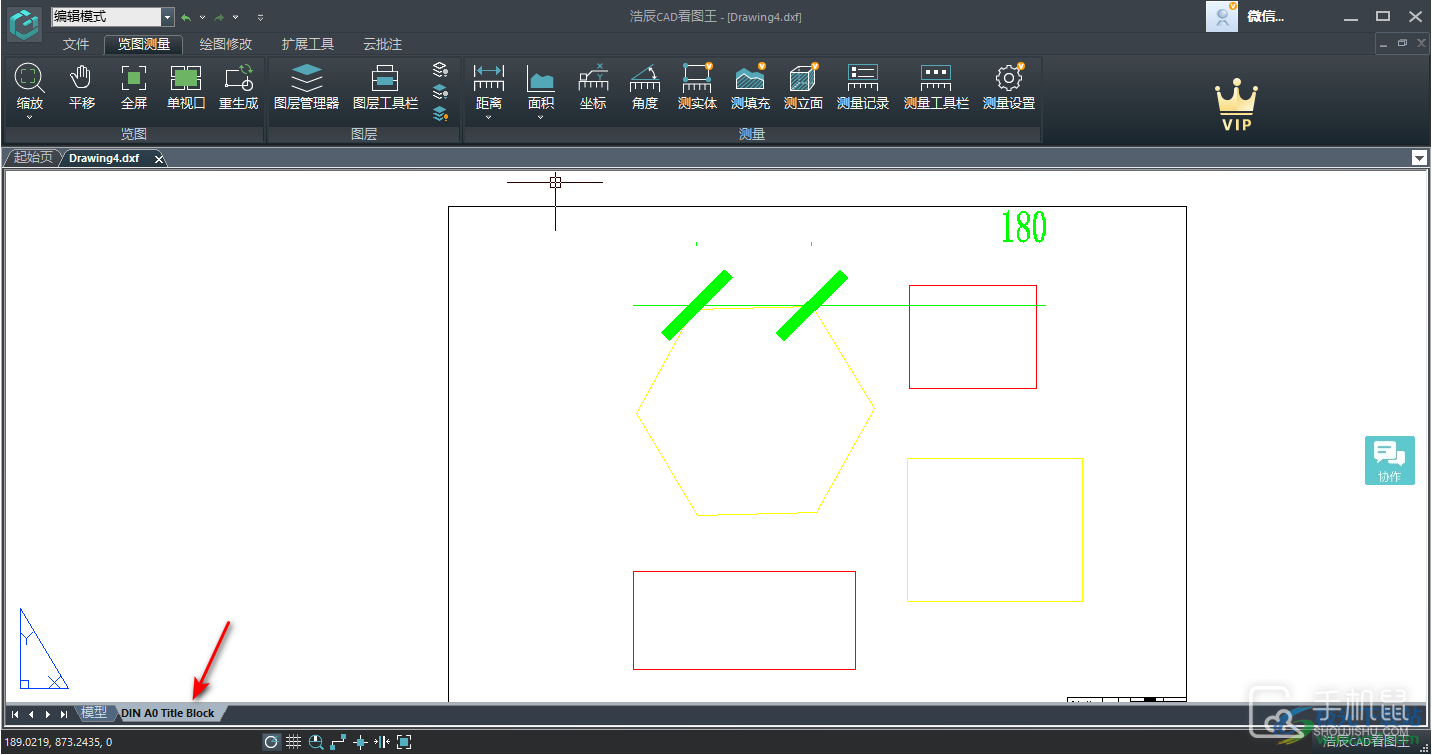Select the 平移 pan tool

click(x=82, y=87)
